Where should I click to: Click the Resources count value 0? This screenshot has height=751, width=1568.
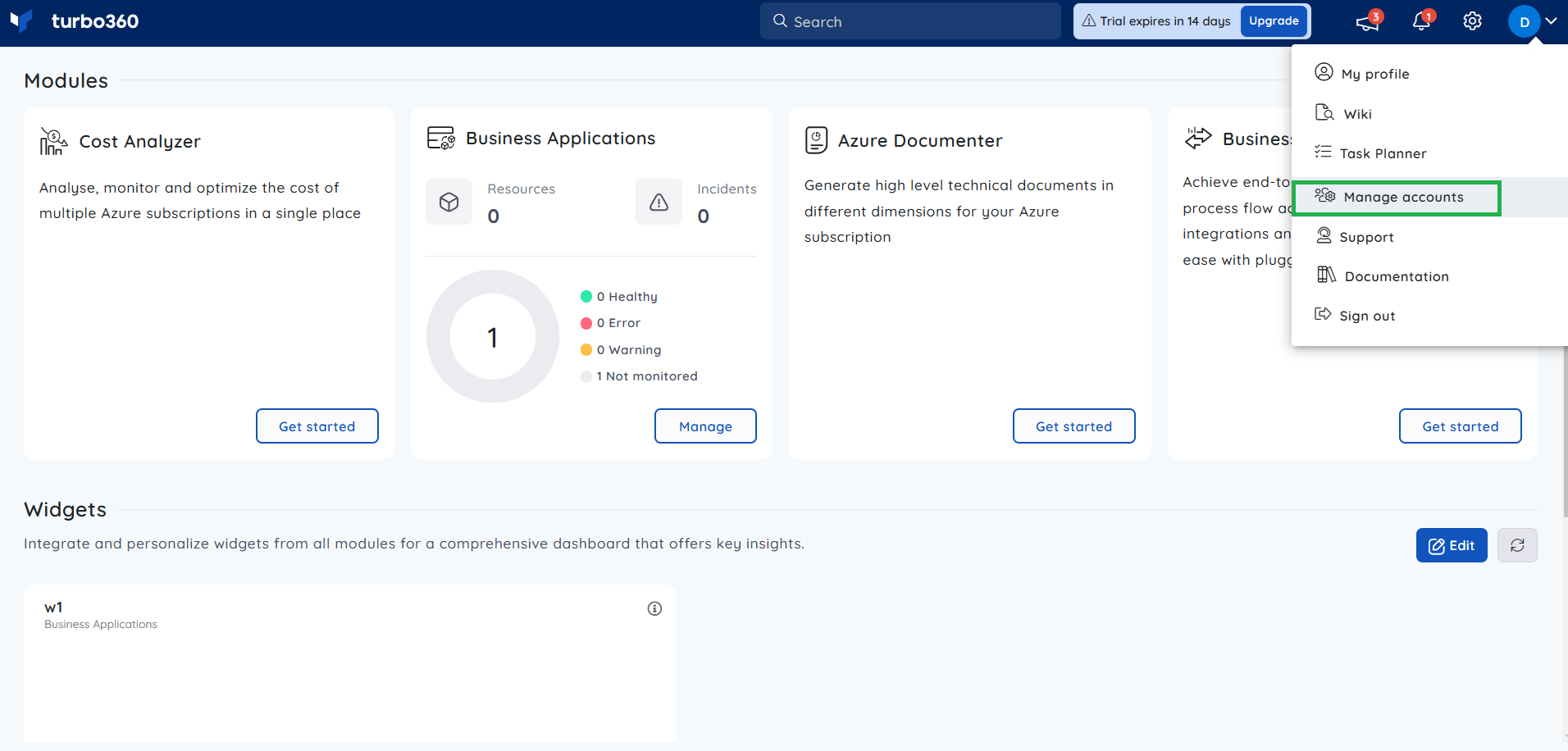click(494, 216)
